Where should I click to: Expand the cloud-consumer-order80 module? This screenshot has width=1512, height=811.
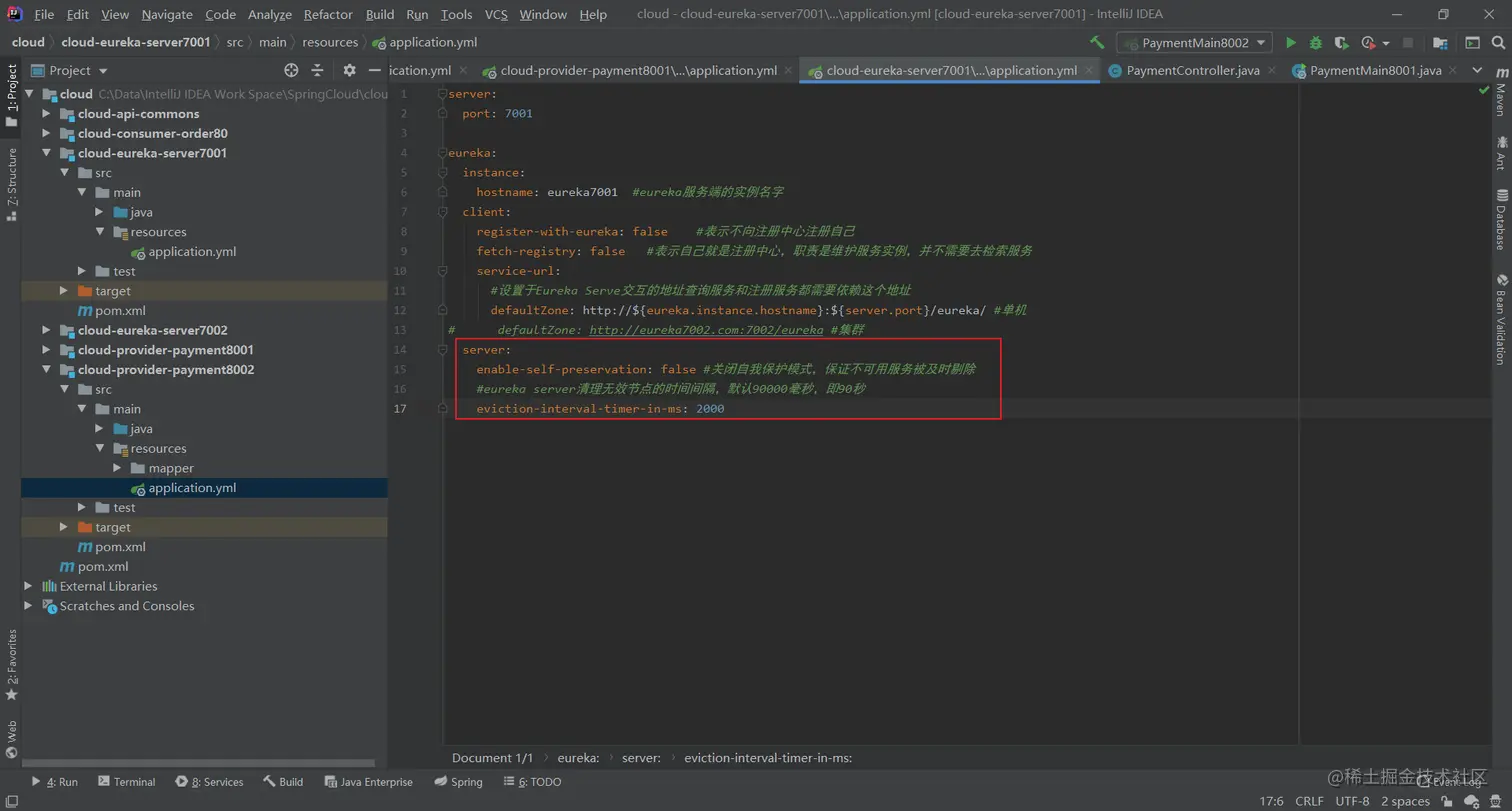[x=46, y=134]
